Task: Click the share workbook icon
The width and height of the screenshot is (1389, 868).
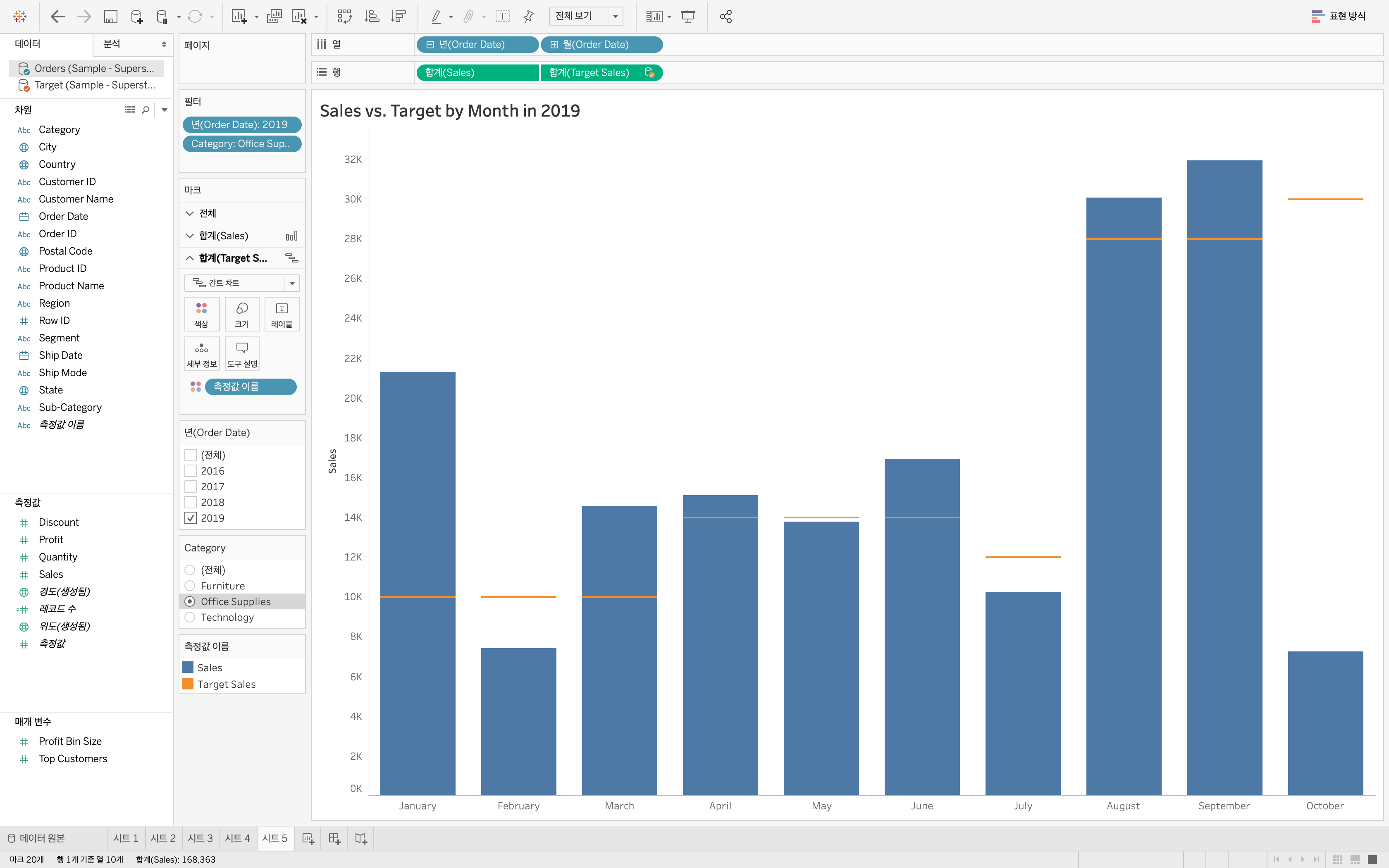Action: (x=726, y=17)
